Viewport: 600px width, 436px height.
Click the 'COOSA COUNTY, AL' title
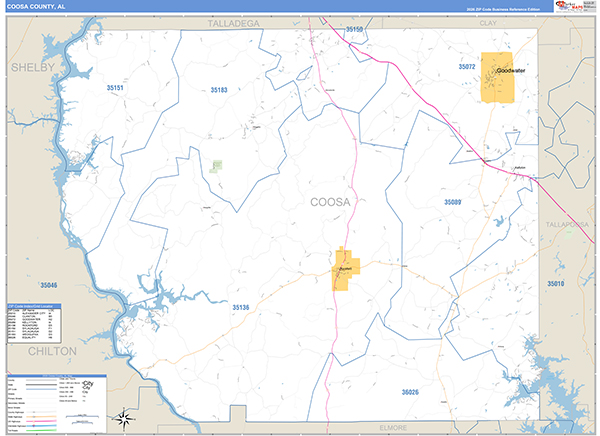[x=36, y=7]
